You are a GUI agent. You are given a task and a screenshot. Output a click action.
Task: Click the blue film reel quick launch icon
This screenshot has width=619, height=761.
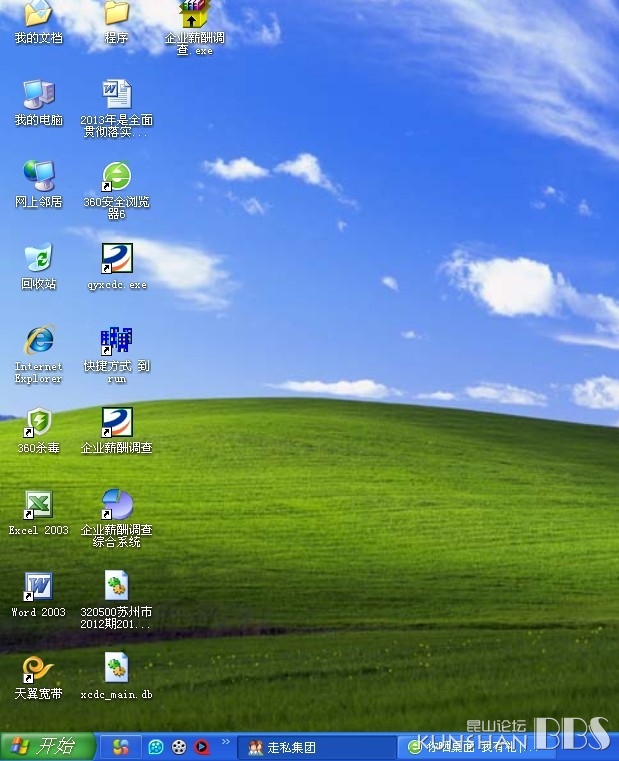click(155, 747)
